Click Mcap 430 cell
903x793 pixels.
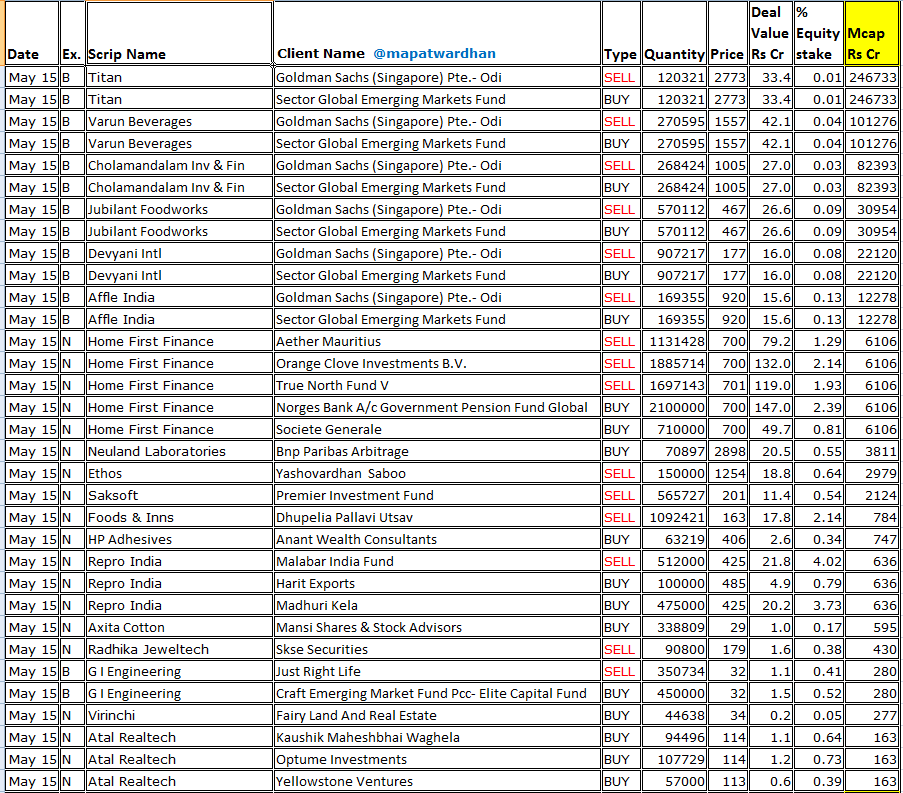point(872,650)
